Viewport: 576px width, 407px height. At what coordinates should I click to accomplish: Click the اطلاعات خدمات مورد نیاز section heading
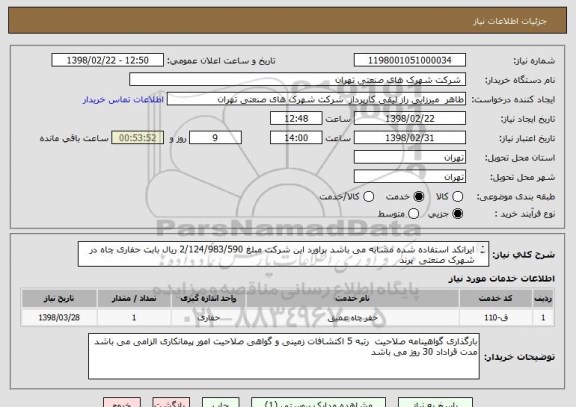coord(501,279)
